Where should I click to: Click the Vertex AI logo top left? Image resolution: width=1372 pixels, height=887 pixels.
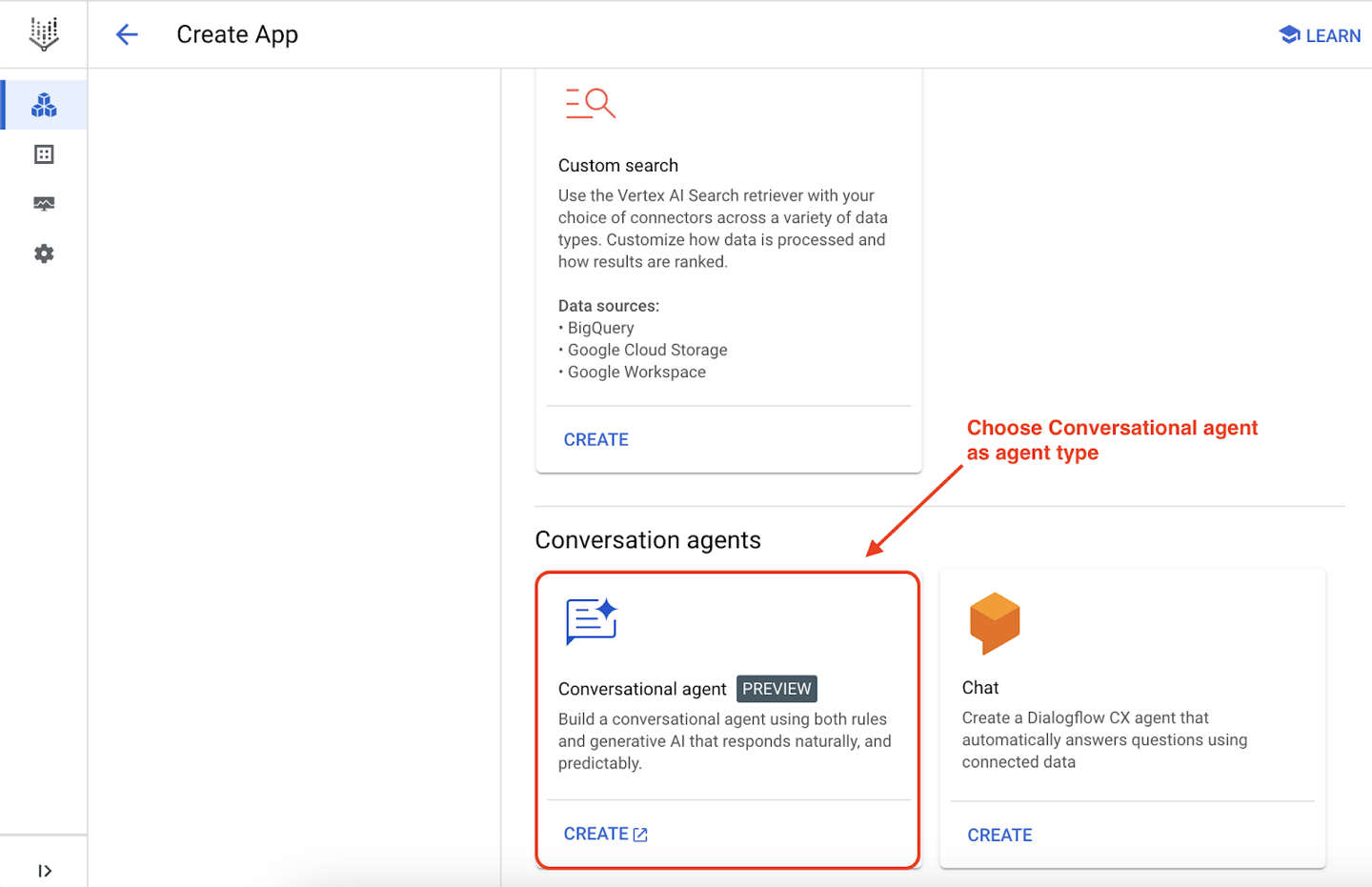tap(44, 34)
